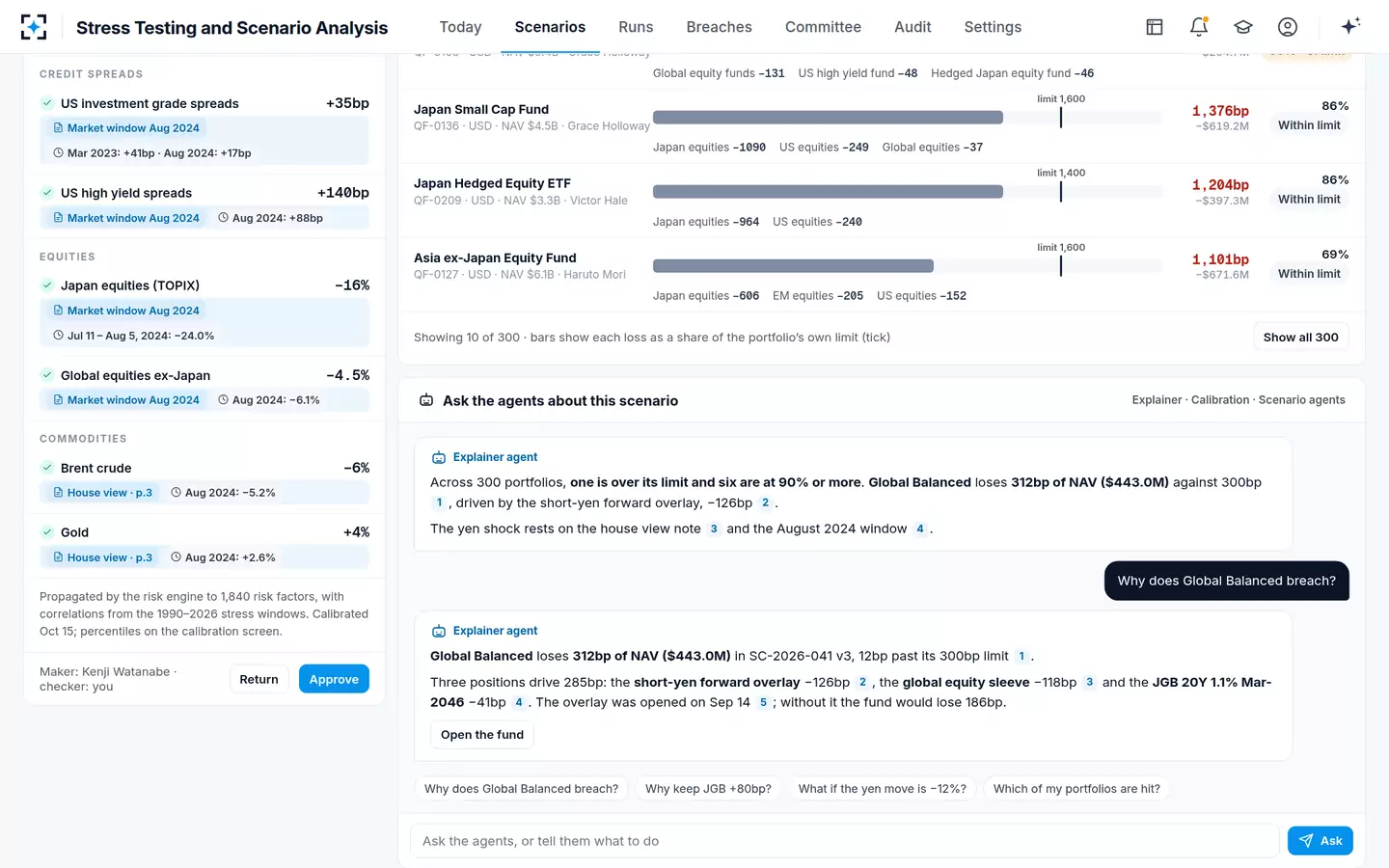Click the Open the fund button
This screenshot has width=1389, height=868.
pos(482,735)
